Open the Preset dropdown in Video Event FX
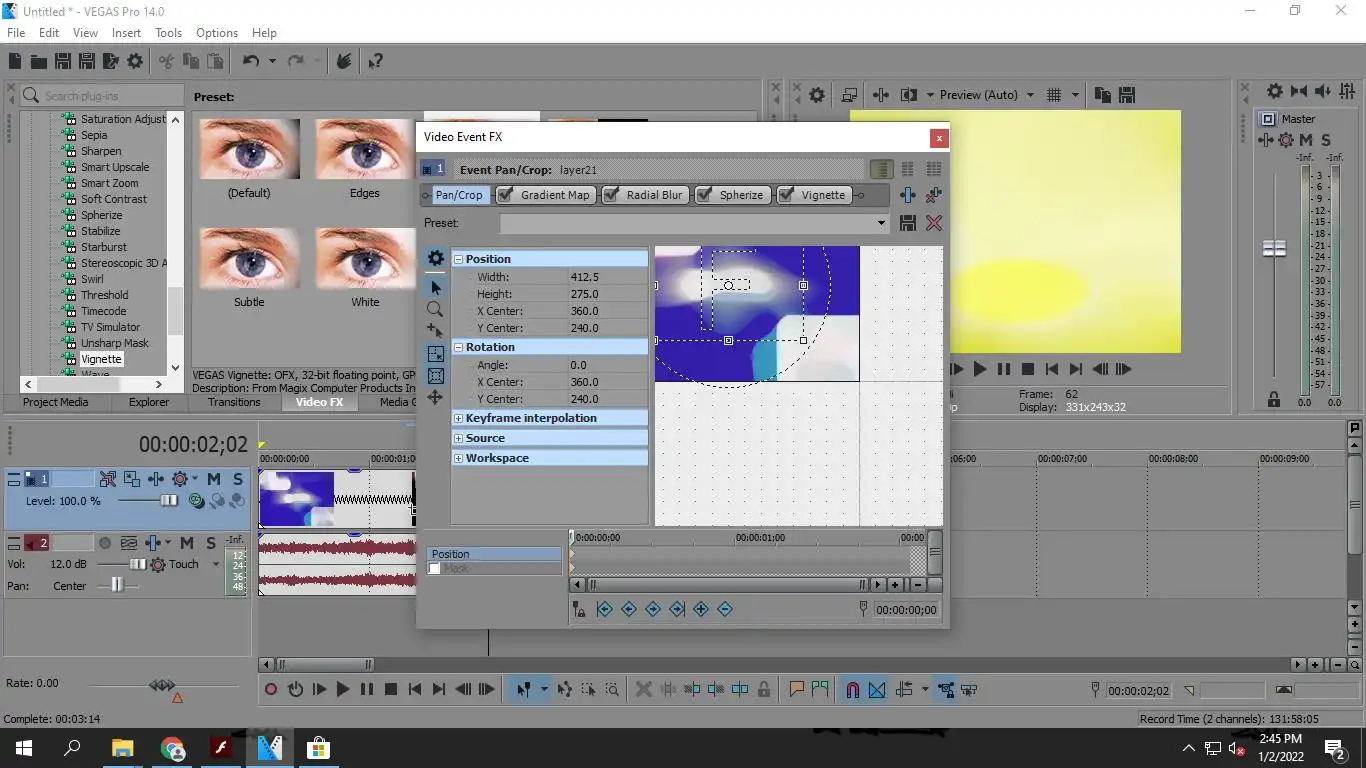The height and width of the screenshot is (768, 1366). 881,223
